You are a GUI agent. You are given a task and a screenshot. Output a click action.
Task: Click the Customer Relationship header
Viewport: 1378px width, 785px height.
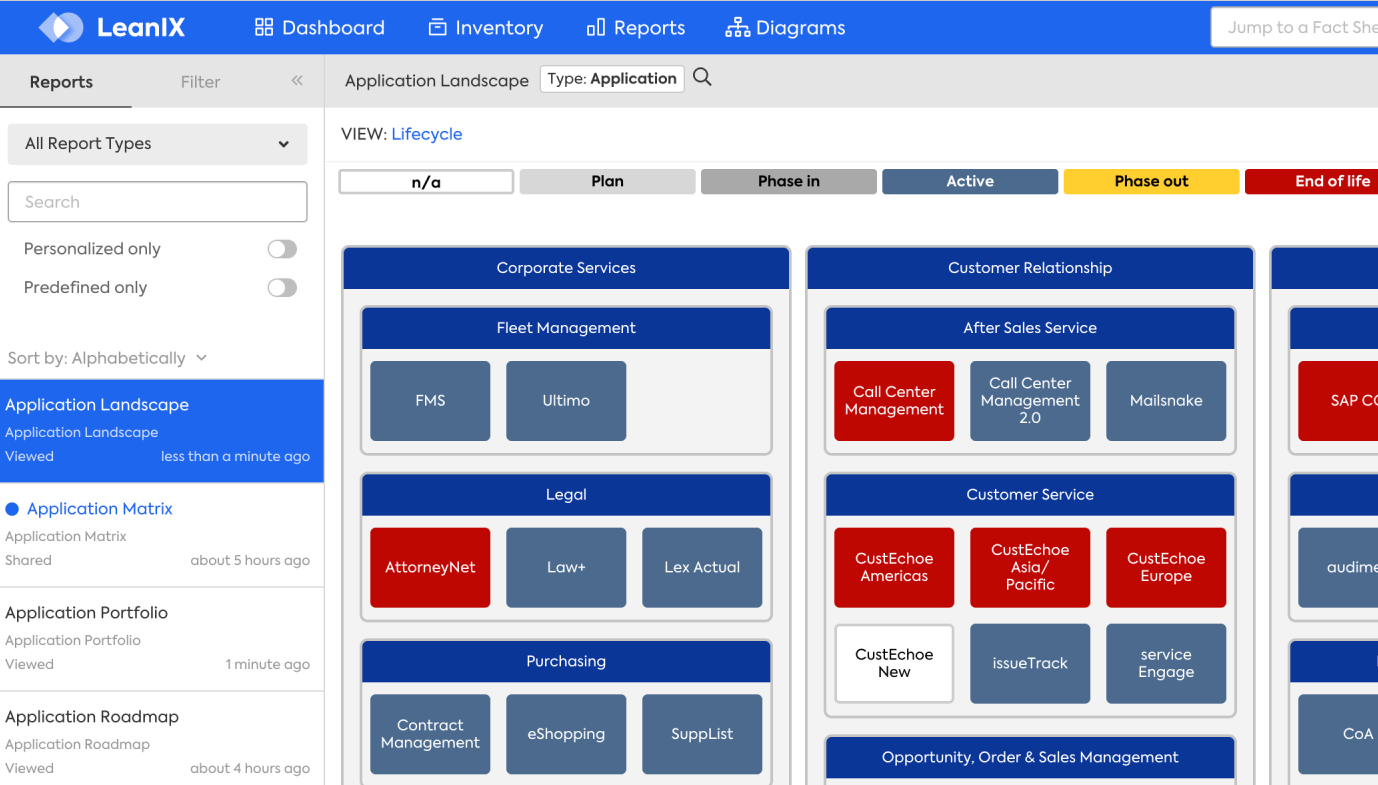pos(1030,268)
